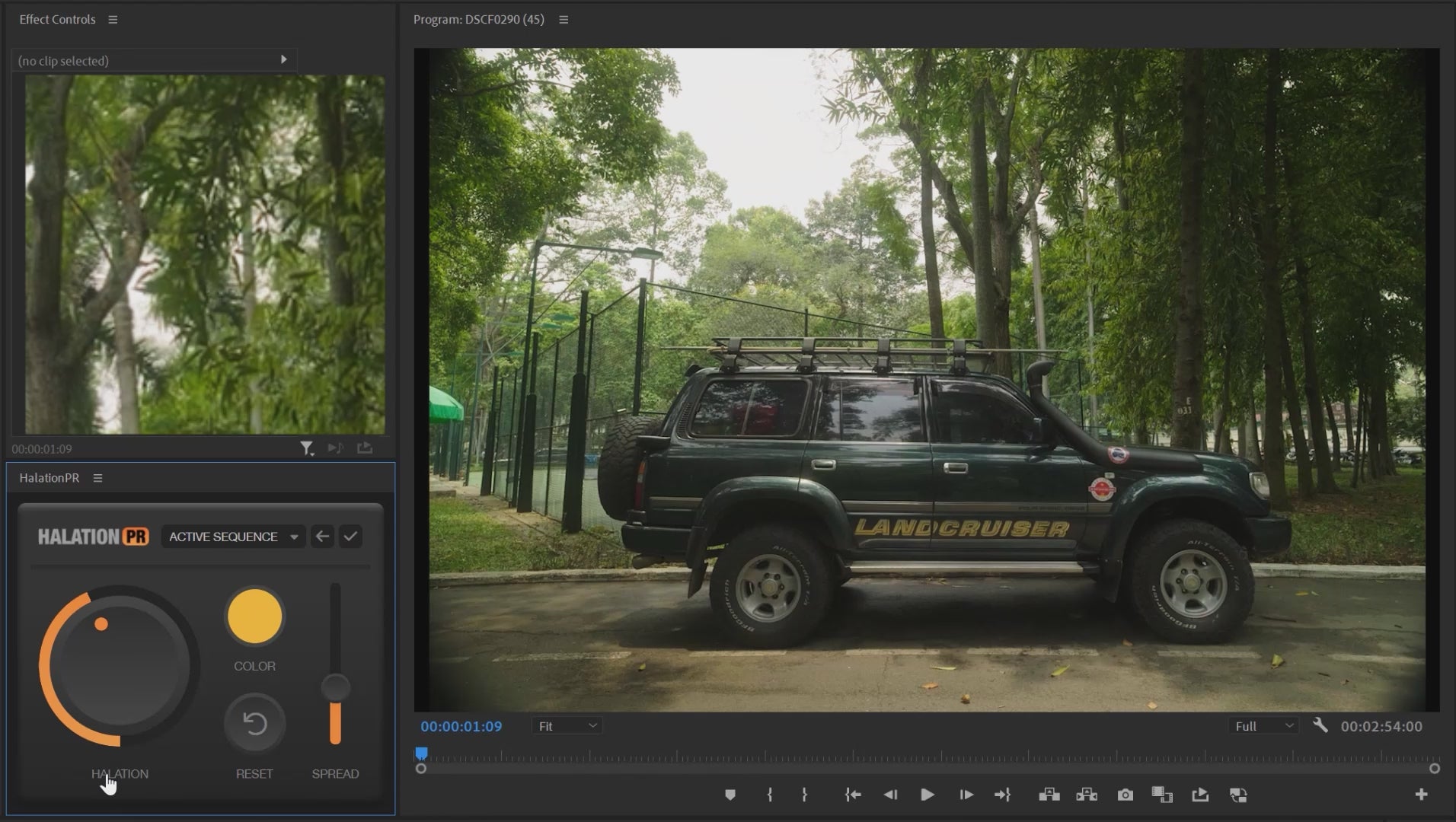The width and height of the screenshot is (1456, 822).
Task: Click the Reset button in HalationPR
Action: coord(254,723)
